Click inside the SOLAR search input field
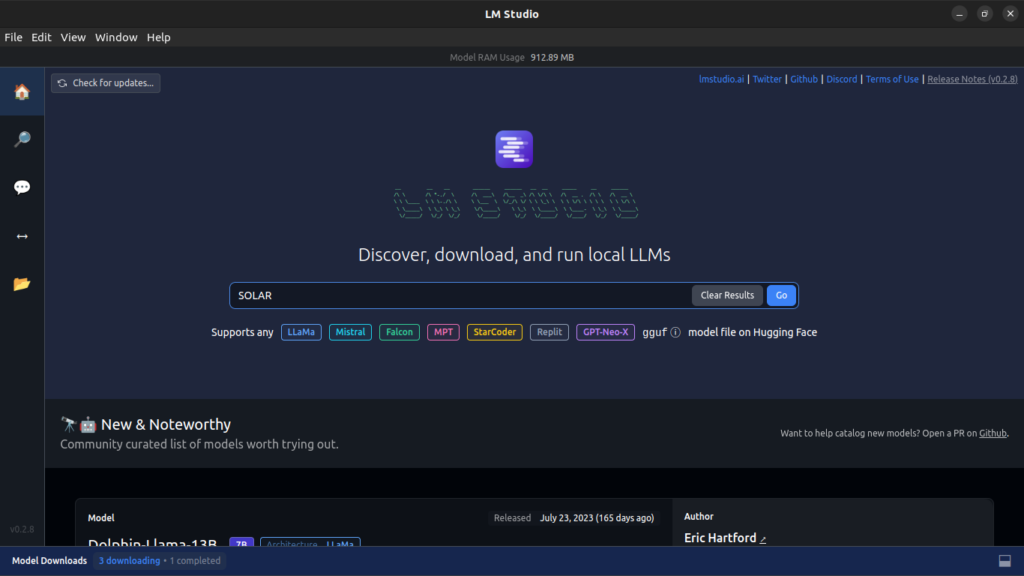This screenshot has width=1024, height=576. tap(450, 295)
